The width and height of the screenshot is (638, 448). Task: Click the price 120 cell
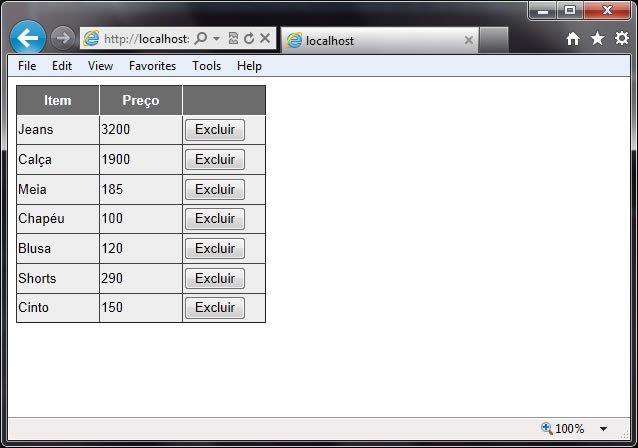[x=141, y=249]
